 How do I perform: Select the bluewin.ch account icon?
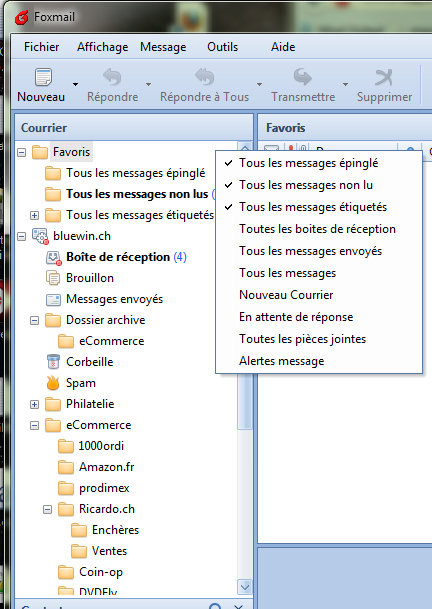[40, 236]
